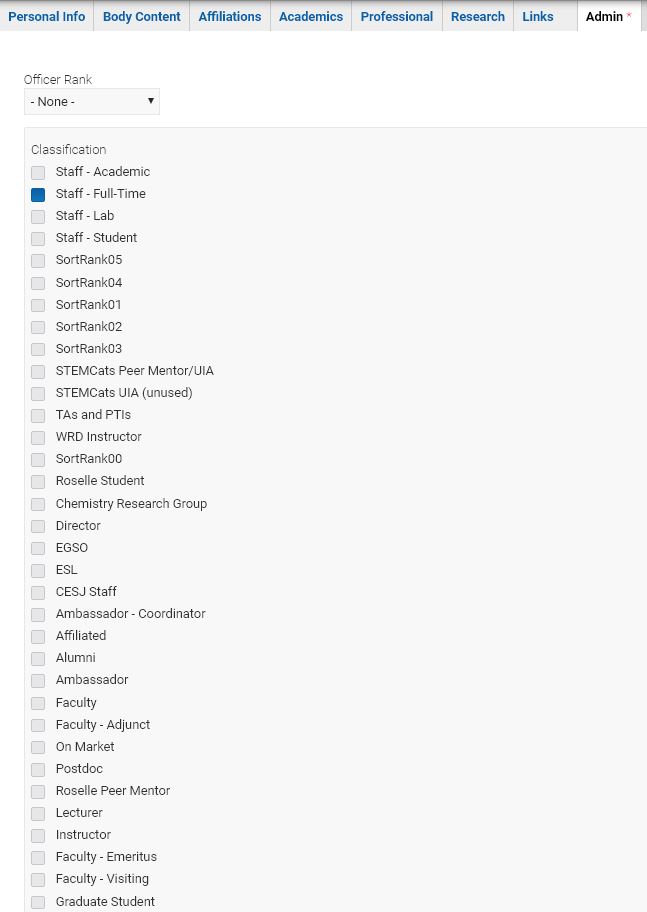Go to the Affiliations tab
The height and width of the screenshot is (912, 647).
(230, 16)
